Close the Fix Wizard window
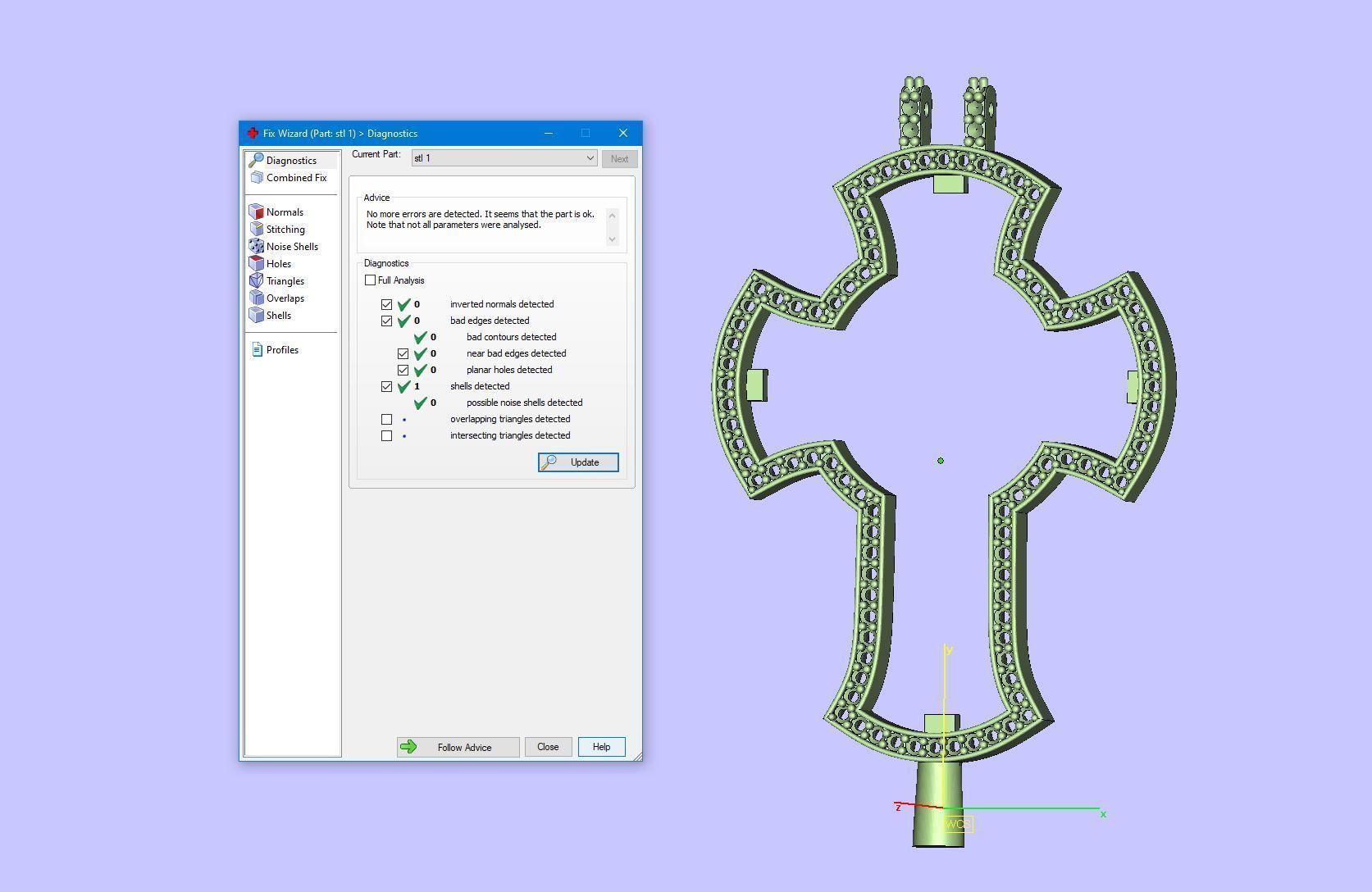This screenshot has height=892, width=1372. click(x=623, y=133)
